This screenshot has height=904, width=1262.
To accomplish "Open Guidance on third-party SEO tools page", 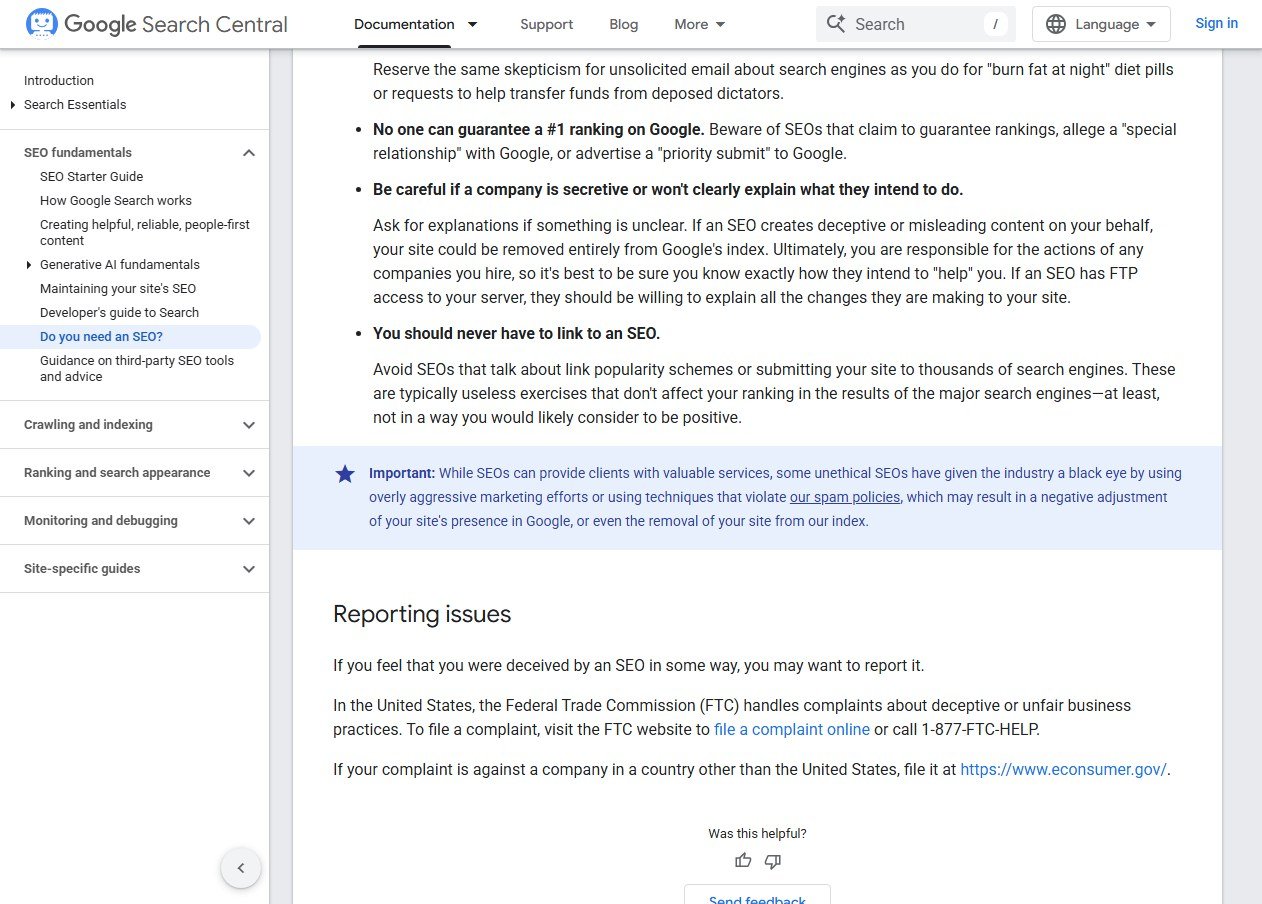I will coord(137,368).
